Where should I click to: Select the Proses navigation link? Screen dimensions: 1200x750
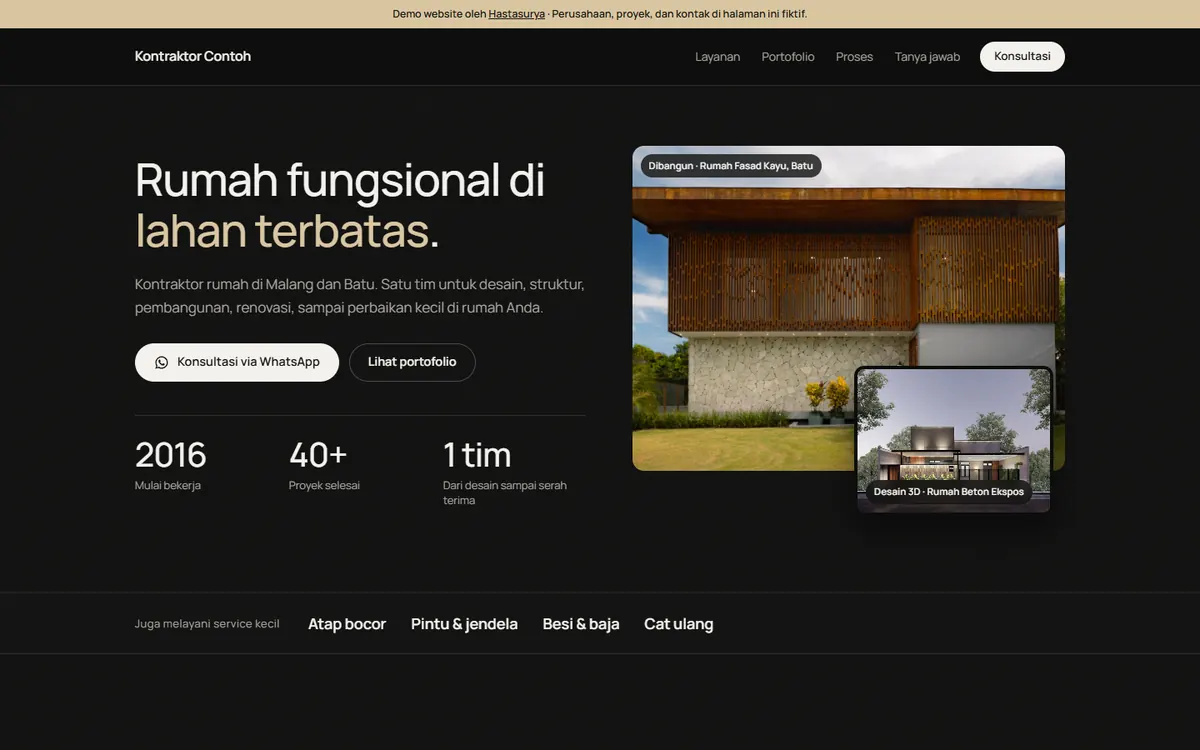pyautogui.click(x=855, y=57)
